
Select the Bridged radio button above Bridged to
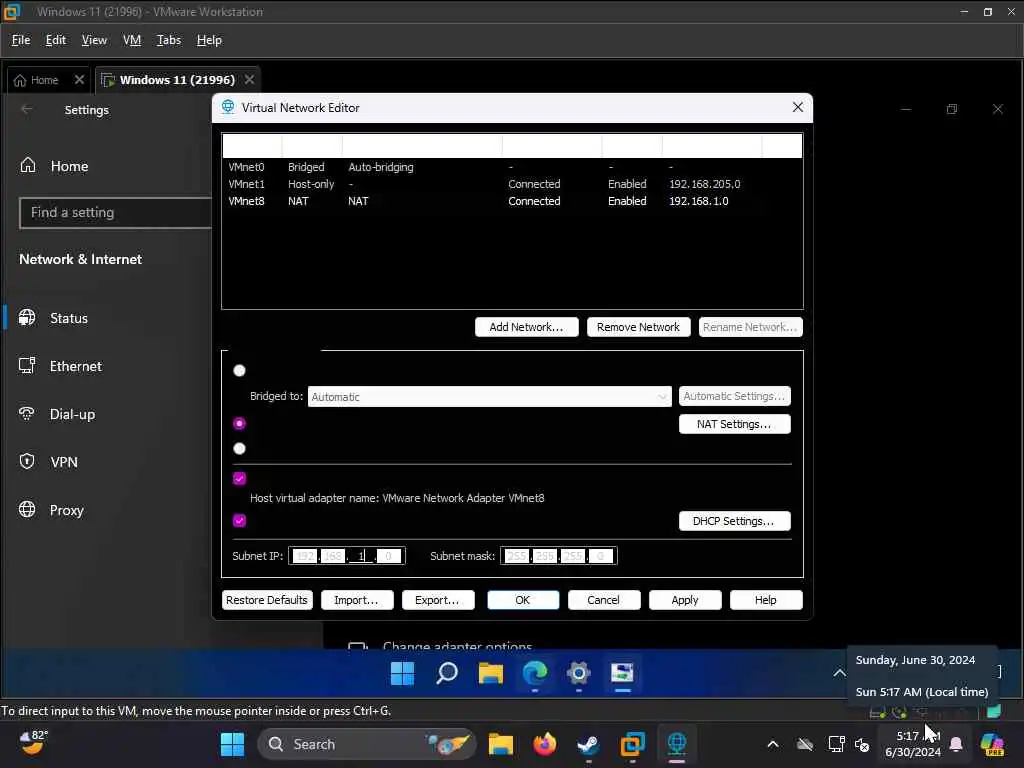click(x=240, y=370)
